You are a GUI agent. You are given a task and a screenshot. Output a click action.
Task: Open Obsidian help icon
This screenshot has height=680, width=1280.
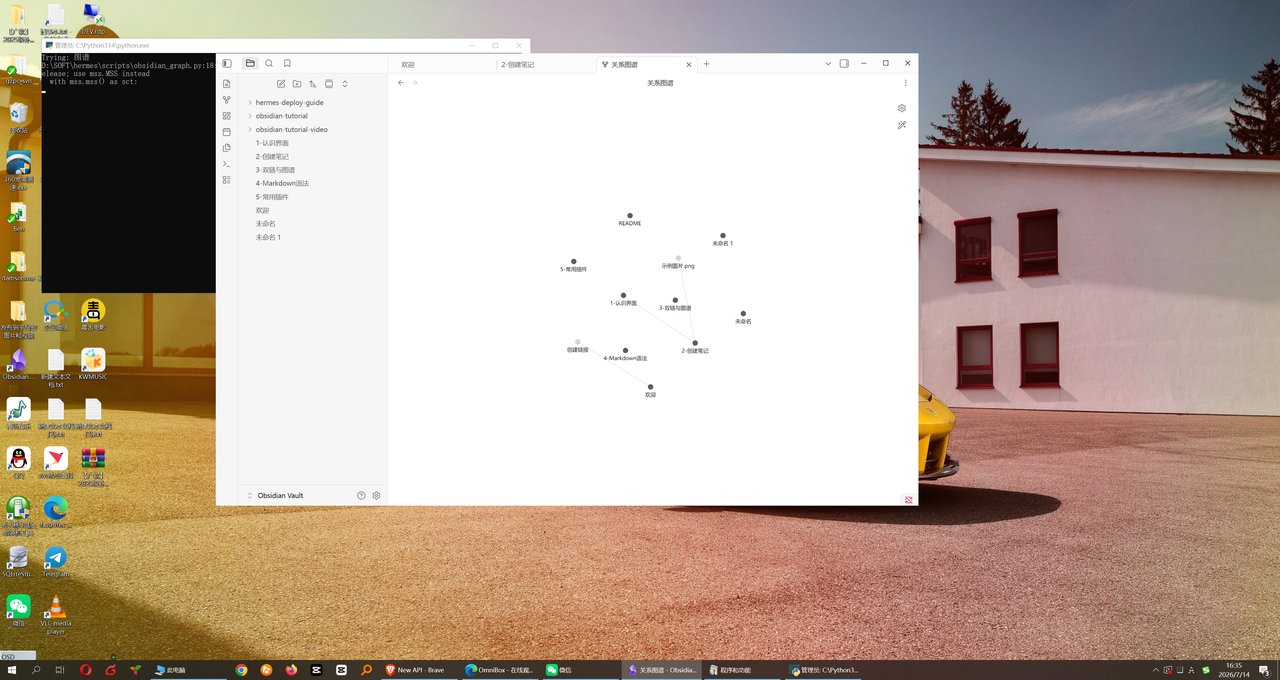click(361, 496)
